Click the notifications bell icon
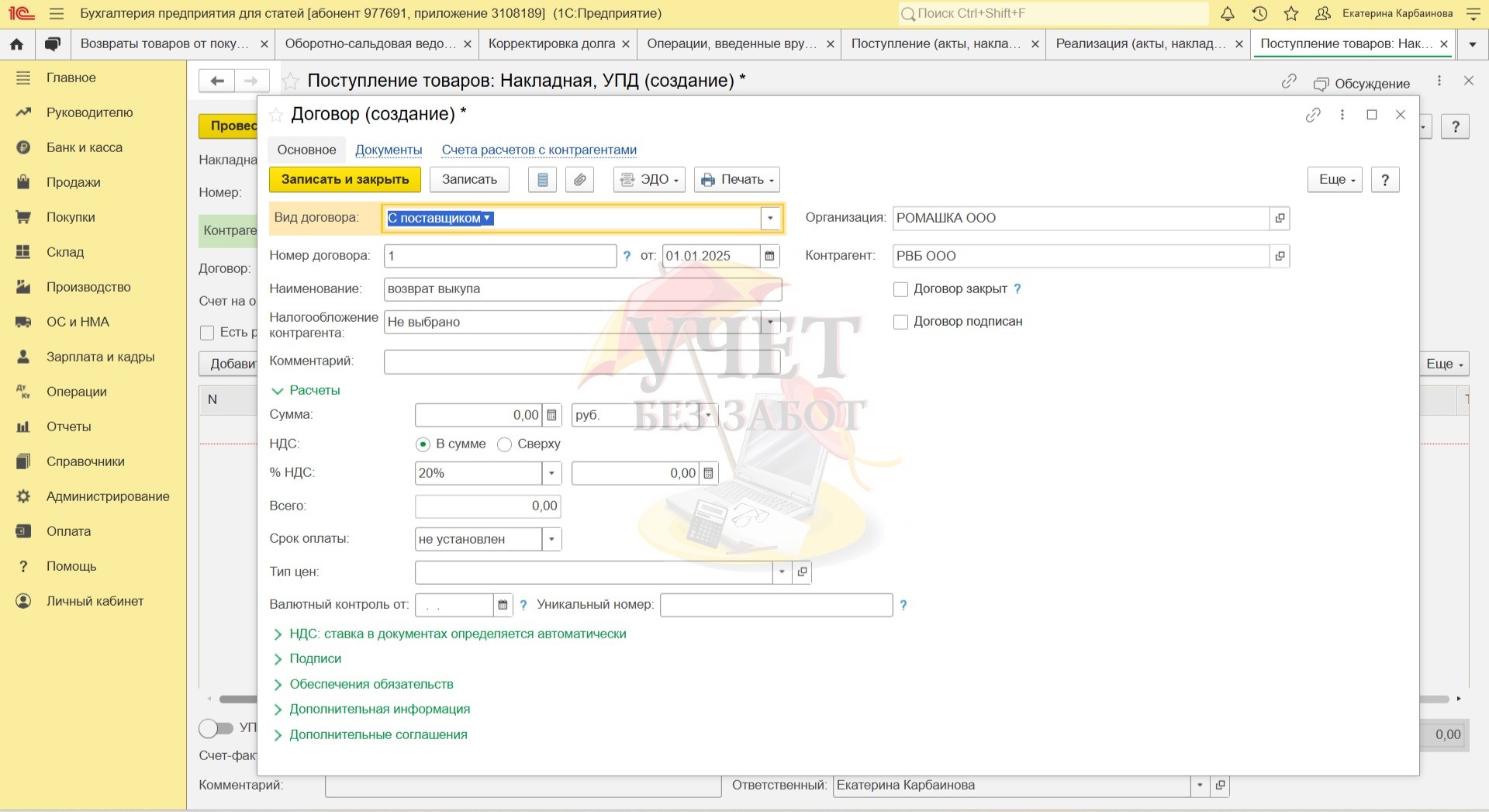Screen dimensions: 1489x812 pyautogui.click(x=1228, y=14)
